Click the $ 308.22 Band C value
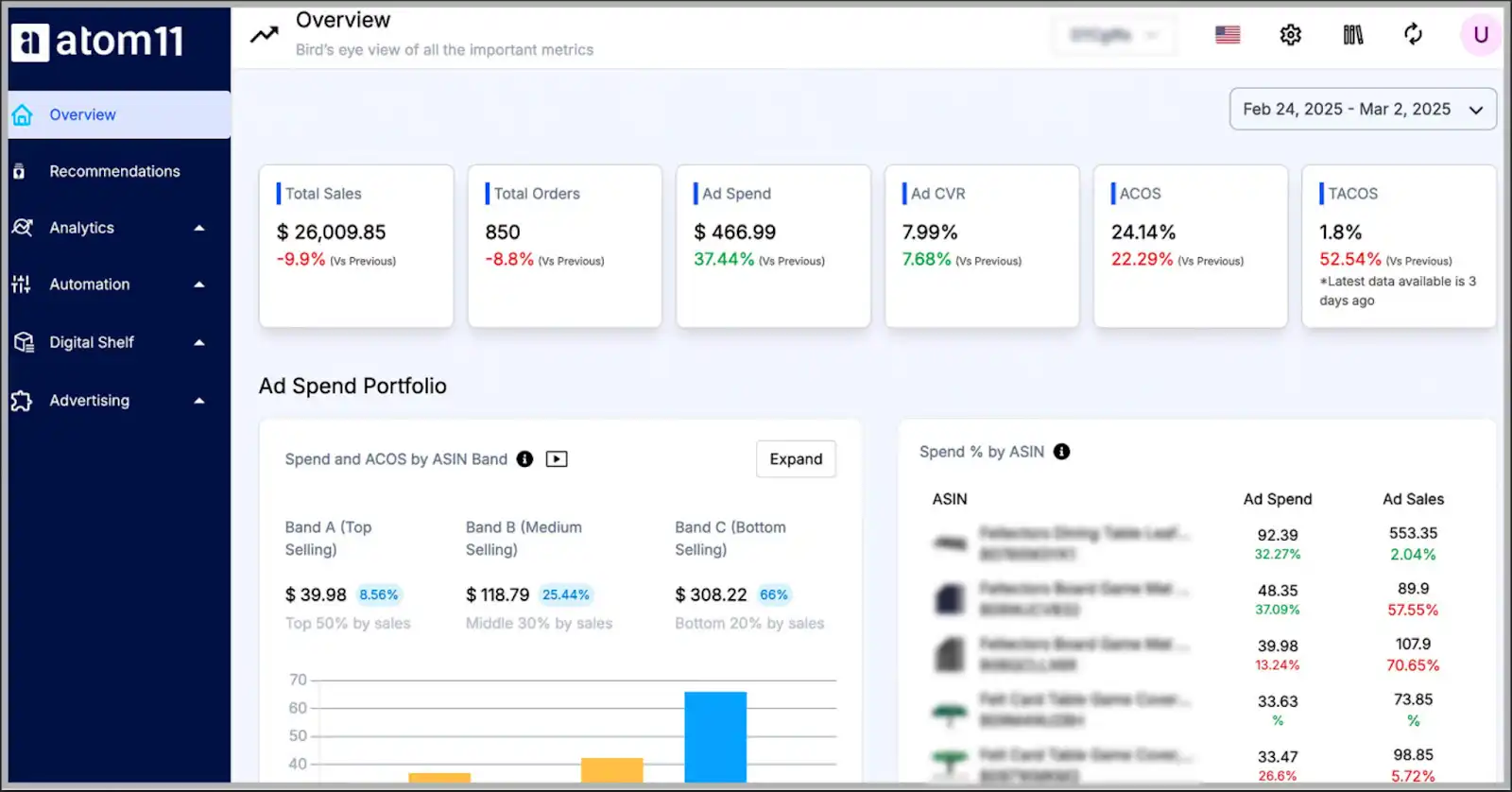The image size is (1512, 792). pos(711,594)
